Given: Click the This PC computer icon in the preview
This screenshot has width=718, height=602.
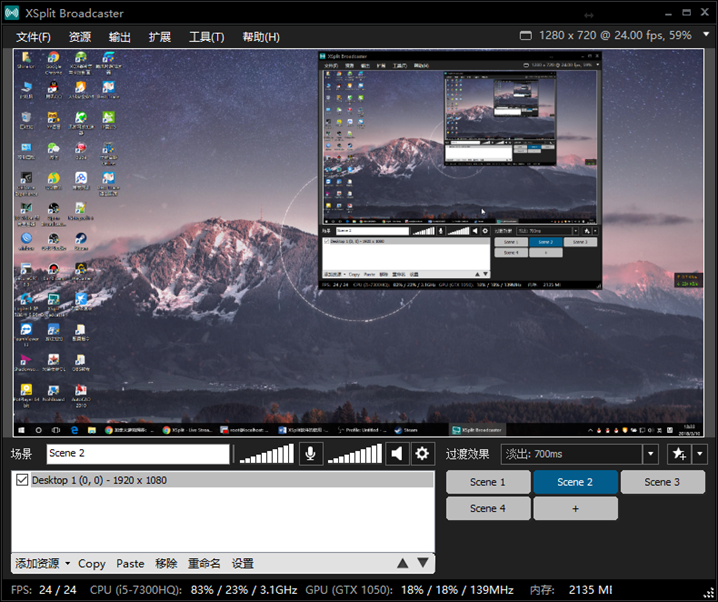Looking at the screenshot, I should (26, 91).
